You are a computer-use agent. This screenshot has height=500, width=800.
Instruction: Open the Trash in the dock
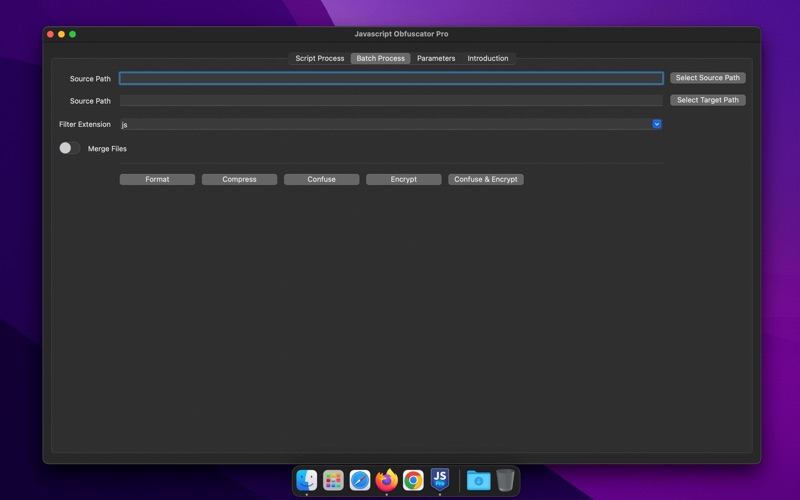click(505, 480)
